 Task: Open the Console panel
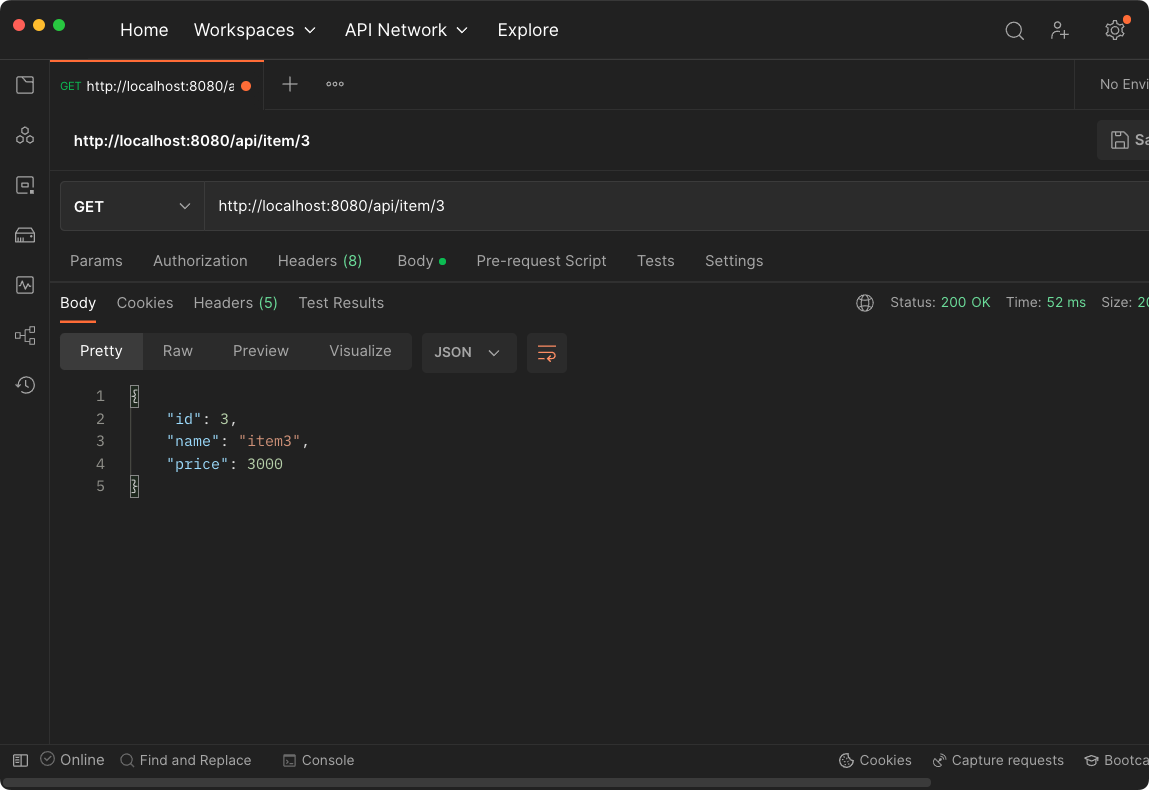[x=319, y=761]
